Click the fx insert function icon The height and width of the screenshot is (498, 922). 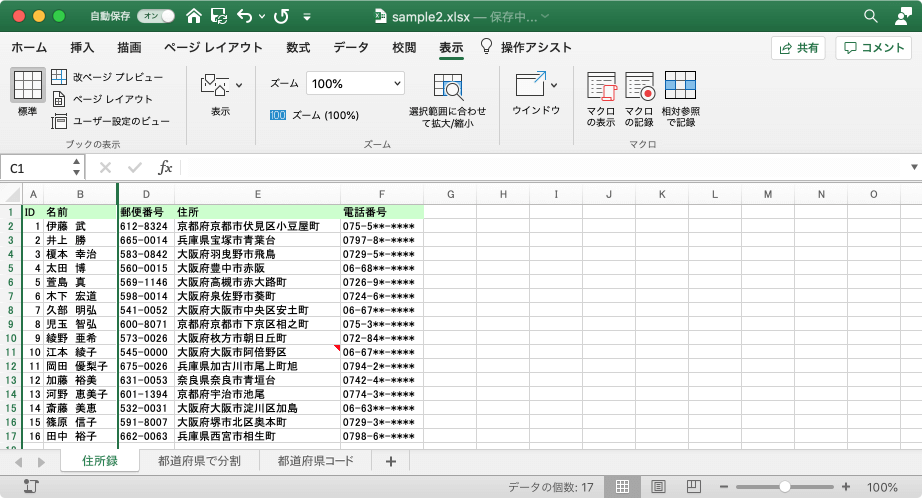[165, 168]
